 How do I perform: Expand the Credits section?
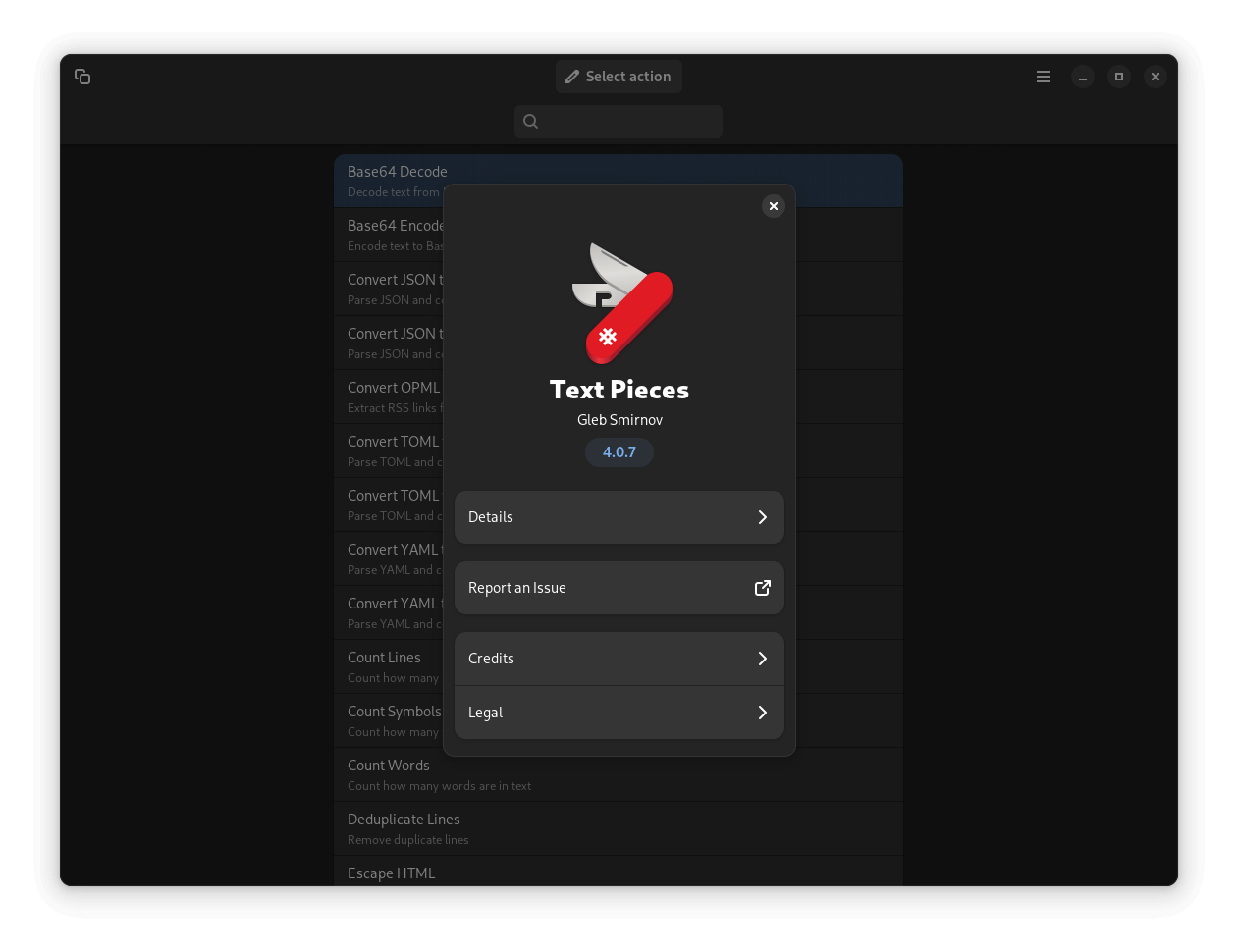point(619,659)
